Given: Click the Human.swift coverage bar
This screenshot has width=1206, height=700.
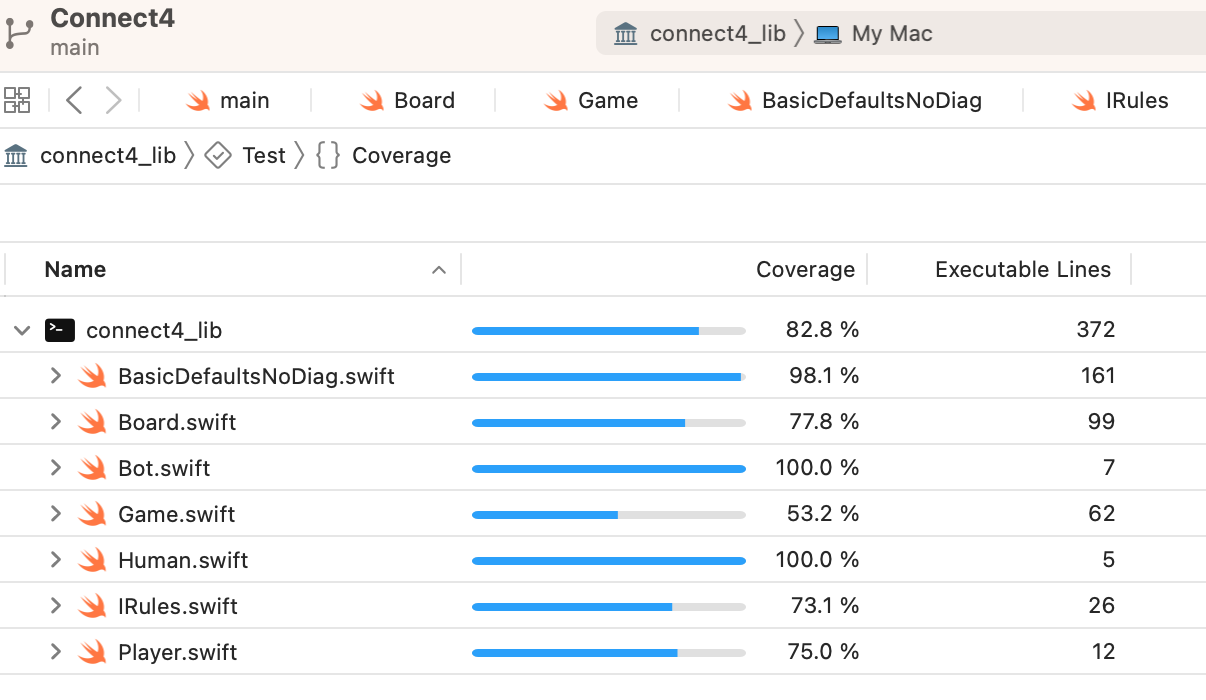Looking at the screenshot, I should point(609,560).
